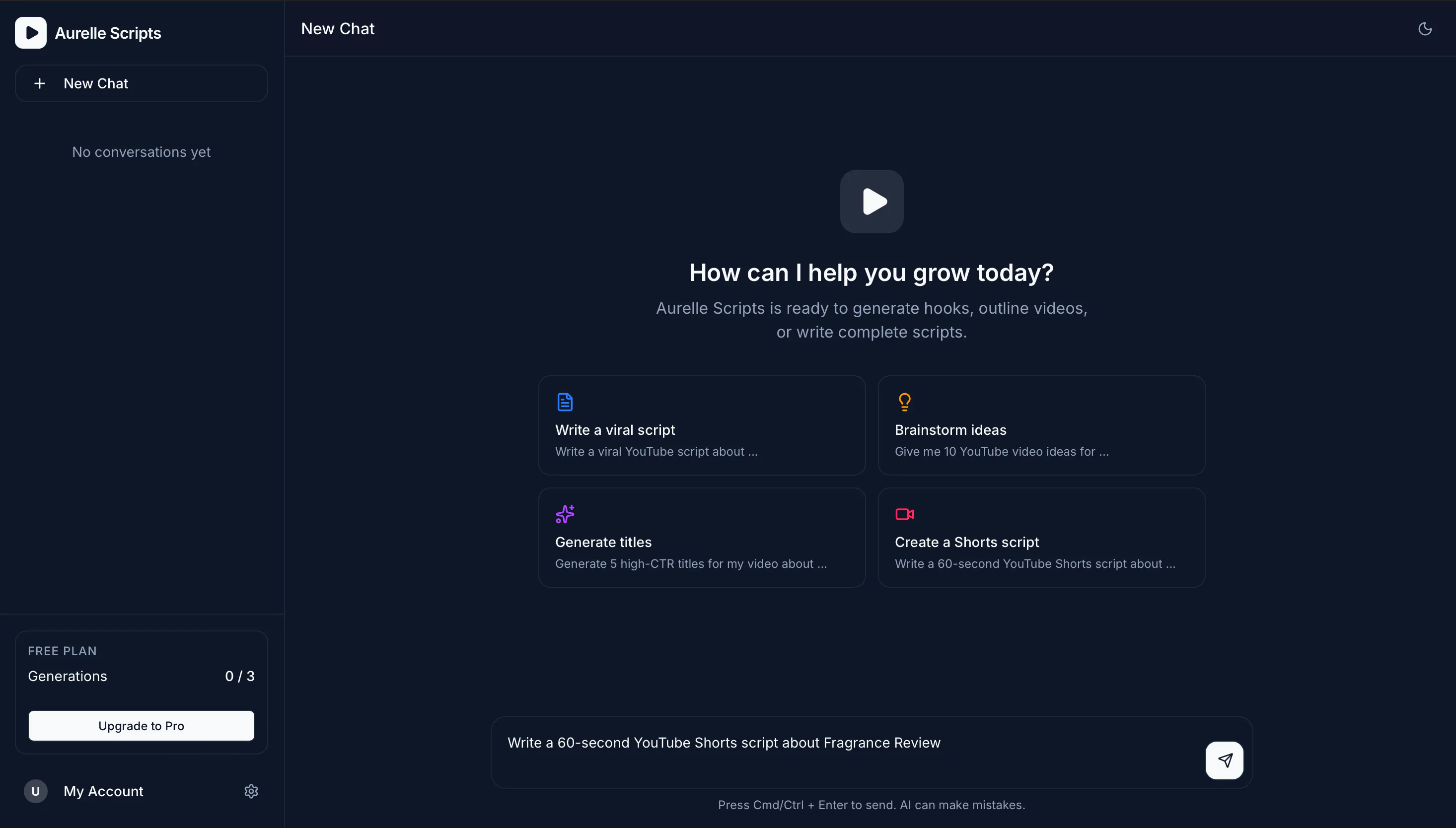Click the FREE PLAN label
This screenshot has width=1456, height=828.
pyautogui.click(x=62, y=651)
